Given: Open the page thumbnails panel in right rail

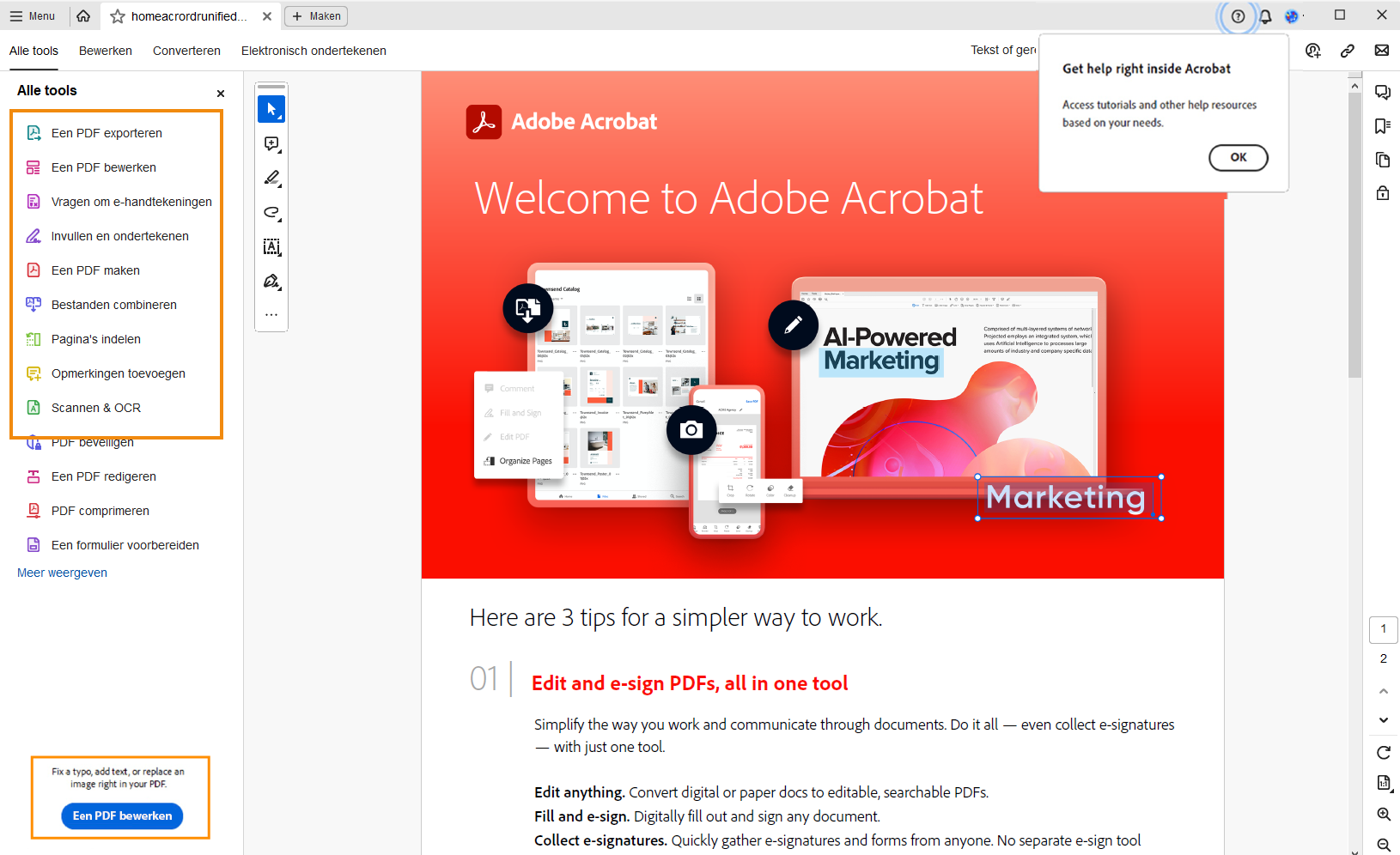Looking at the screenshot, I should coord(1383,160).
